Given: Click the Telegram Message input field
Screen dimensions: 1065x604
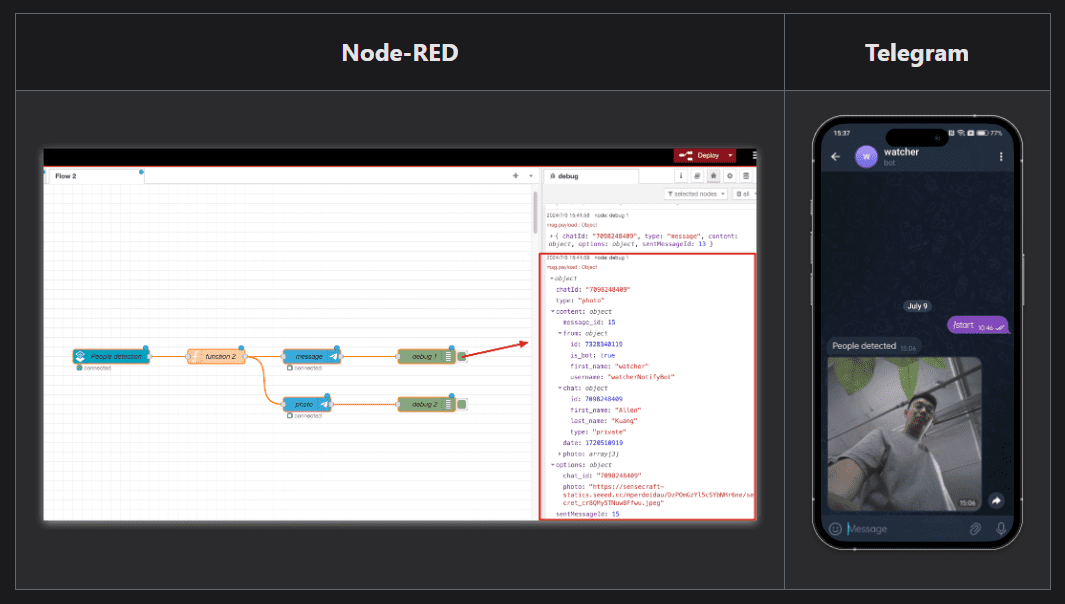Looking at the screenshot, I should [900, 528].
